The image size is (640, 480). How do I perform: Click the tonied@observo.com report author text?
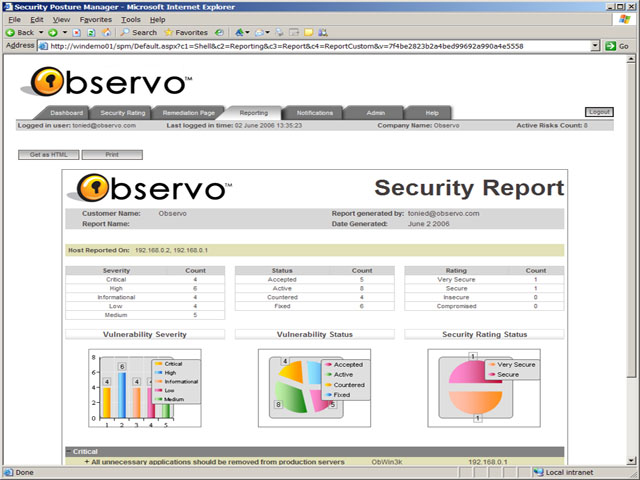pyautogui.click(x=443, y=213)
